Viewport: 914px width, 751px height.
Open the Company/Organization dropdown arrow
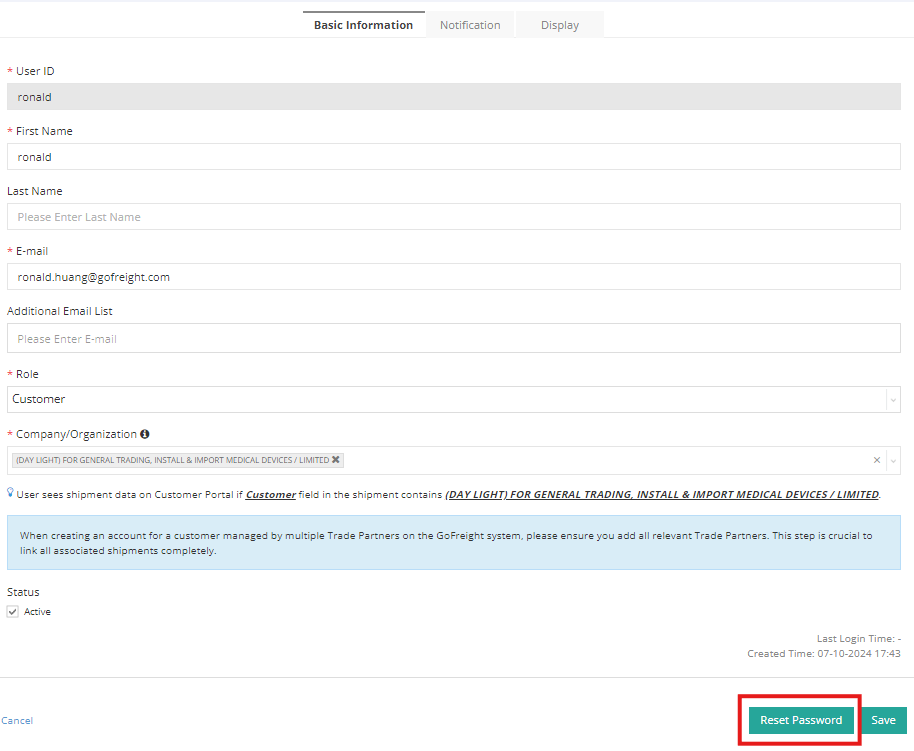click(x=893, y=460)
